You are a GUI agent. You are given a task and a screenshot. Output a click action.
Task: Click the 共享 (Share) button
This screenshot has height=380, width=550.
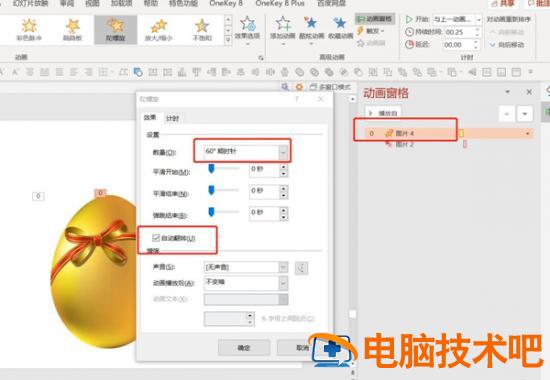(503, 4)
